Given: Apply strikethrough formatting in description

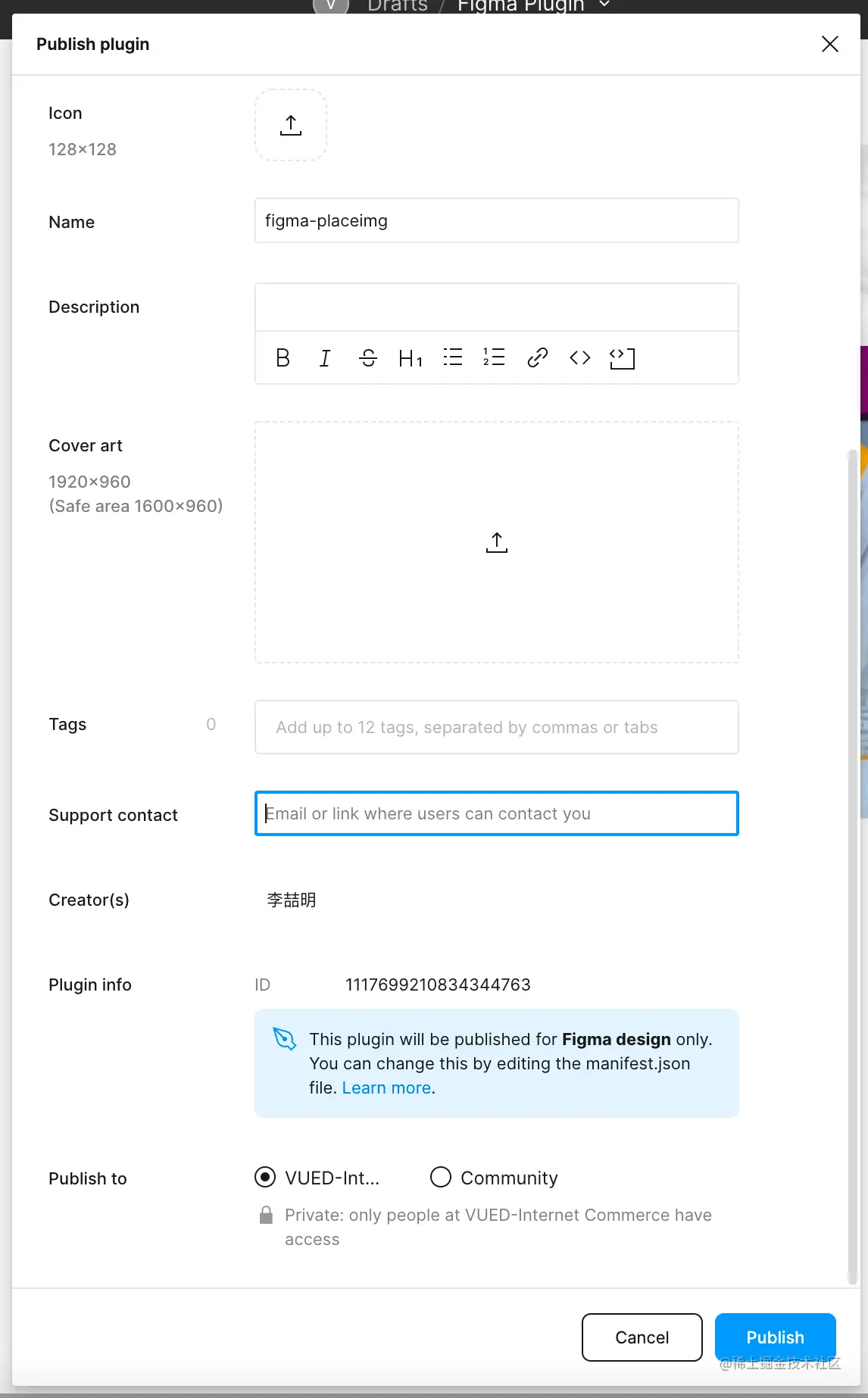Looking at the screenshot, I should [x=368, y=357].
